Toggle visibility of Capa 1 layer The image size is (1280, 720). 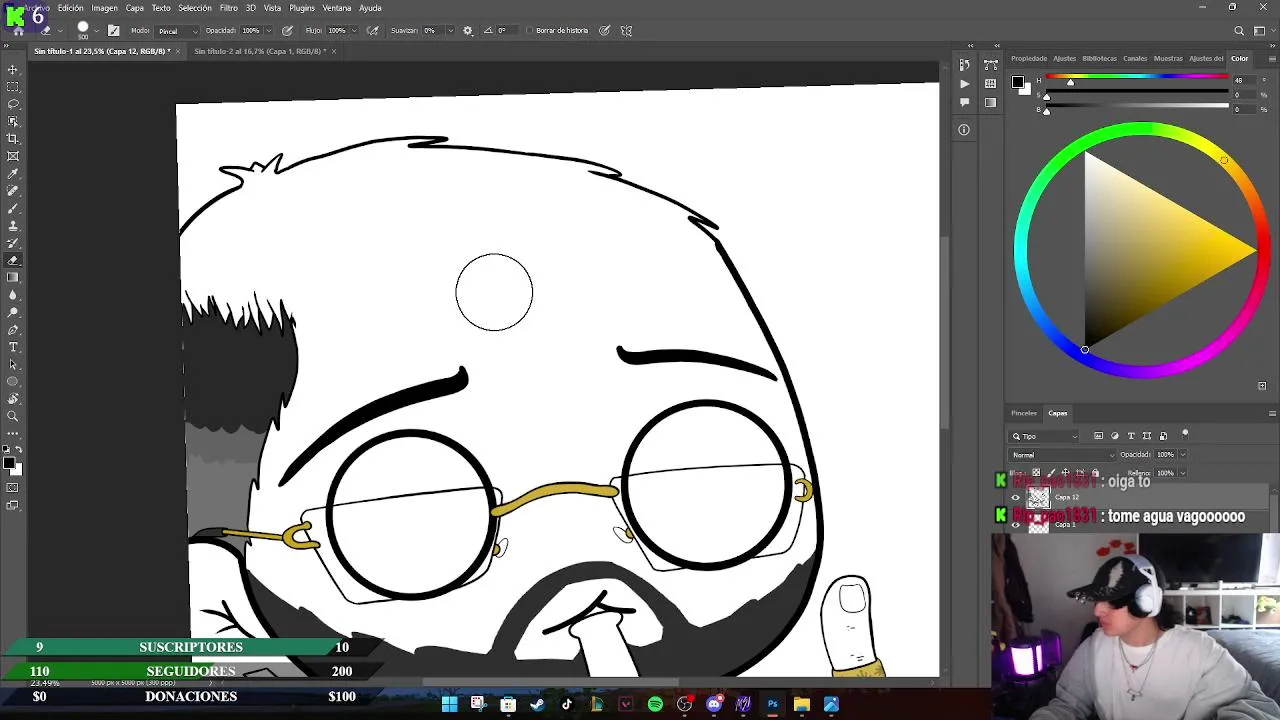[x=1016, y=524]
